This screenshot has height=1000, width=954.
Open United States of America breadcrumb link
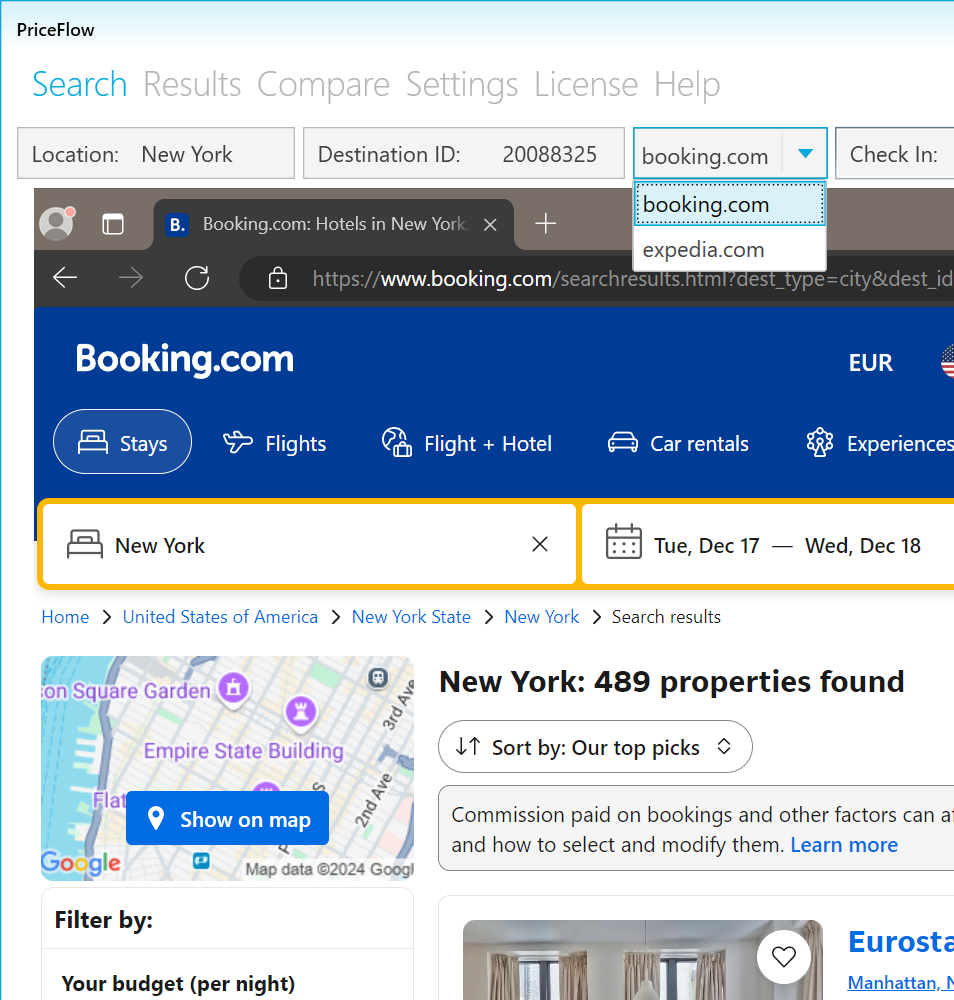tap(220, 617)
